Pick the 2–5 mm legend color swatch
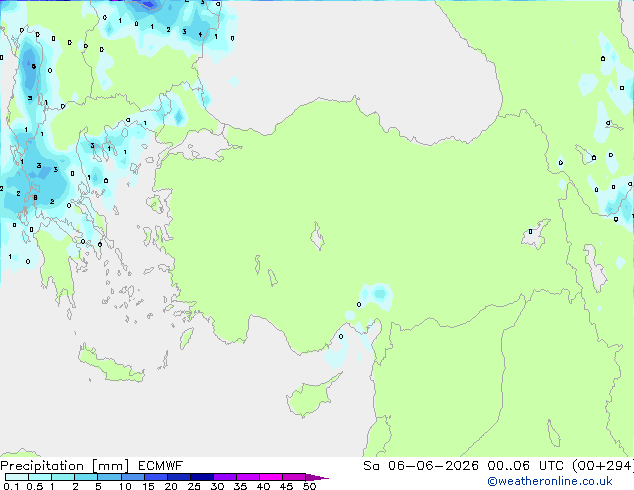The image size is (634, 490). (x=86, y=477)
